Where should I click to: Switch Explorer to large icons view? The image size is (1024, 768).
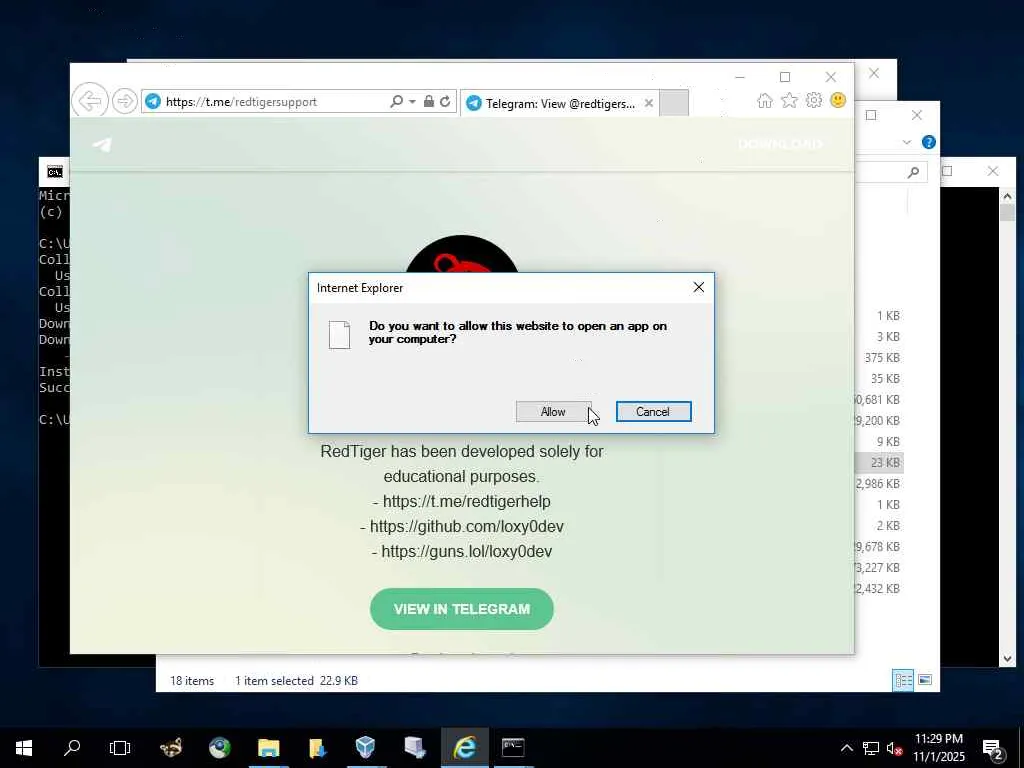[x=925, y=680]
